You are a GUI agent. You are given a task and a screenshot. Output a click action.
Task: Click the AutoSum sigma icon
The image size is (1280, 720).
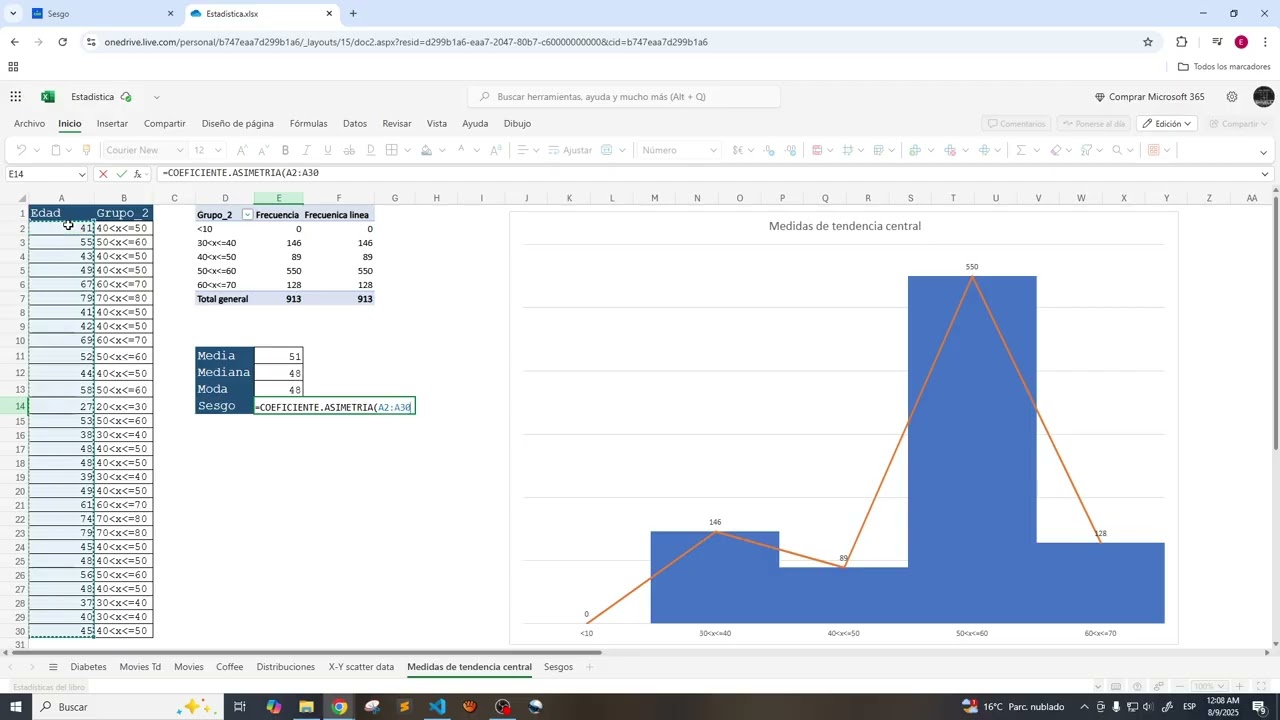pos(1021,150)
